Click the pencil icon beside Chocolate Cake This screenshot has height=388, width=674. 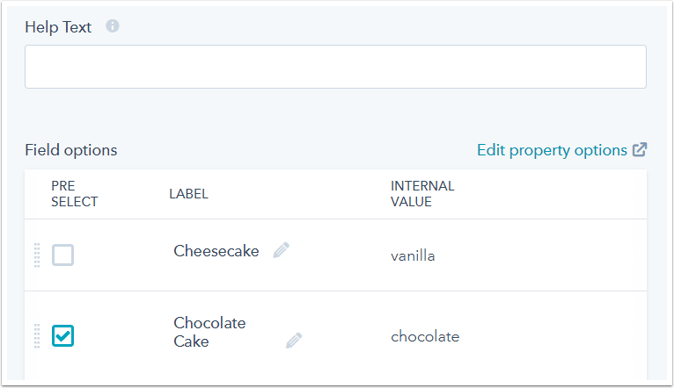point(294,340)
